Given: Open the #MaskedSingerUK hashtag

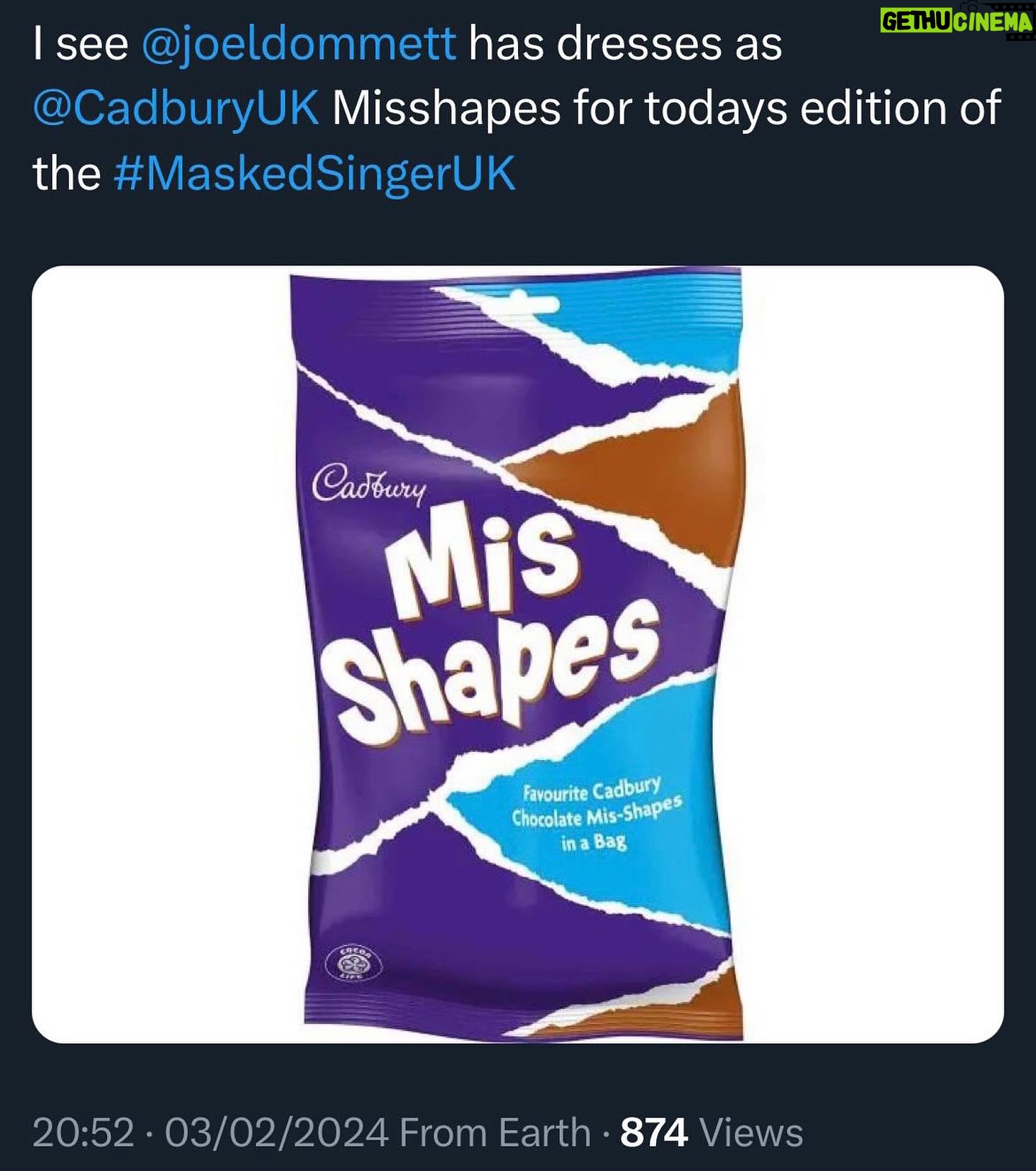Looking at the screenshot, I should pos(315,173).
